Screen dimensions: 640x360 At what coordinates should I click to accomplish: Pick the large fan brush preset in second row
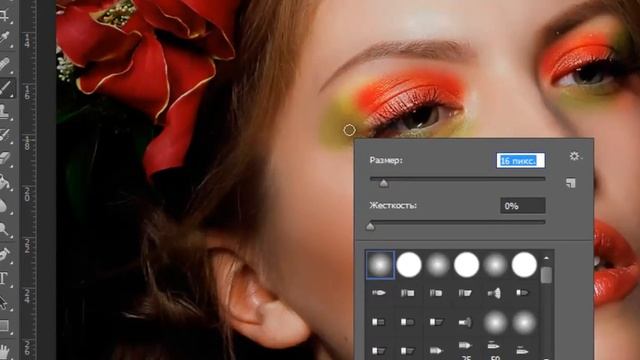[x=495, y=293]
